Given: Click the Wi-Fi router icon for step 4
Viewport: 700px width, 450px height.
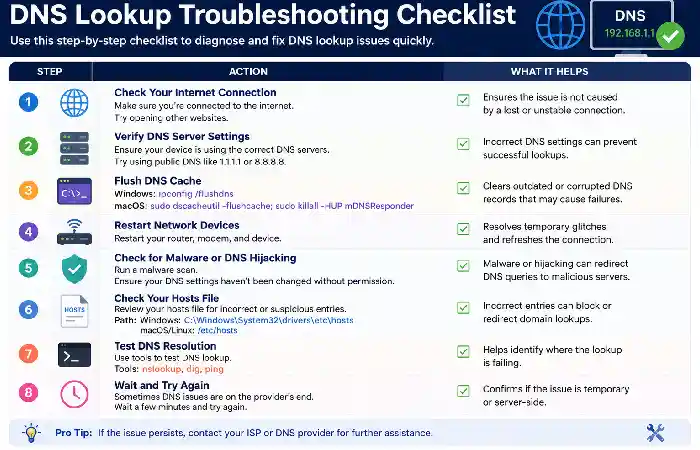Looking at the screenshot, I should [x=74, y=232].
